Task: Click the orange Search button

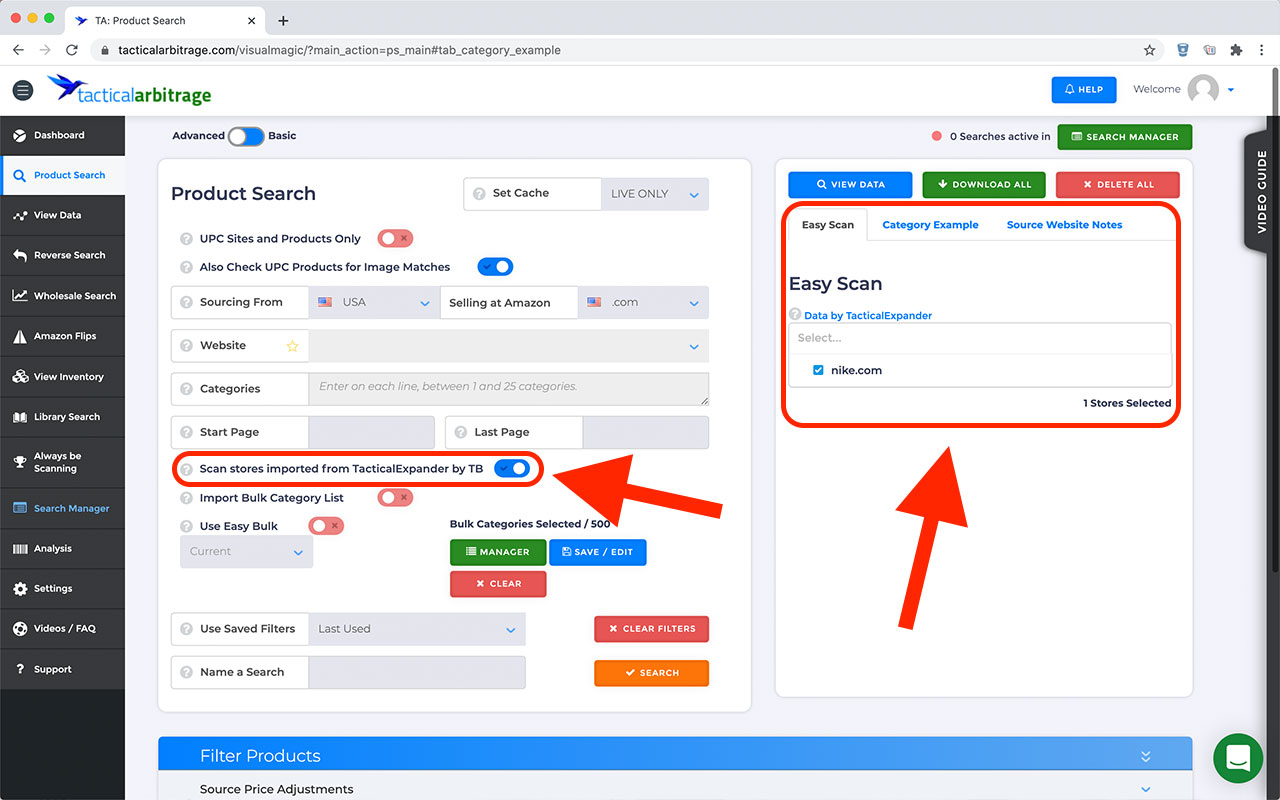Action: (651, 673)
